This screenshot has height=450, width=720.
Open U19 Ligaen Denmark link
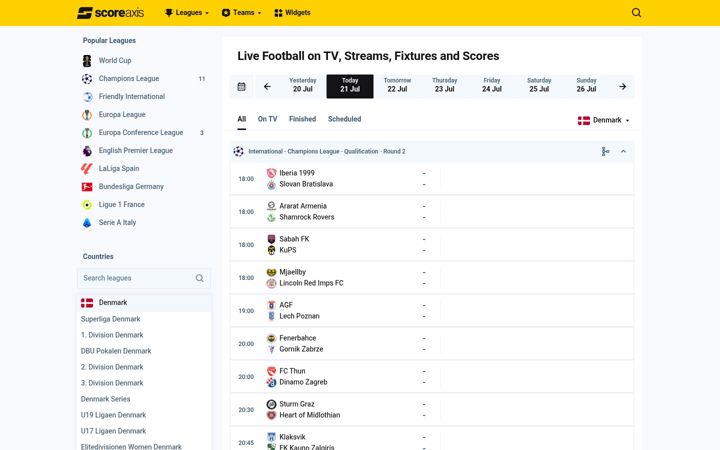coord(113,415)
